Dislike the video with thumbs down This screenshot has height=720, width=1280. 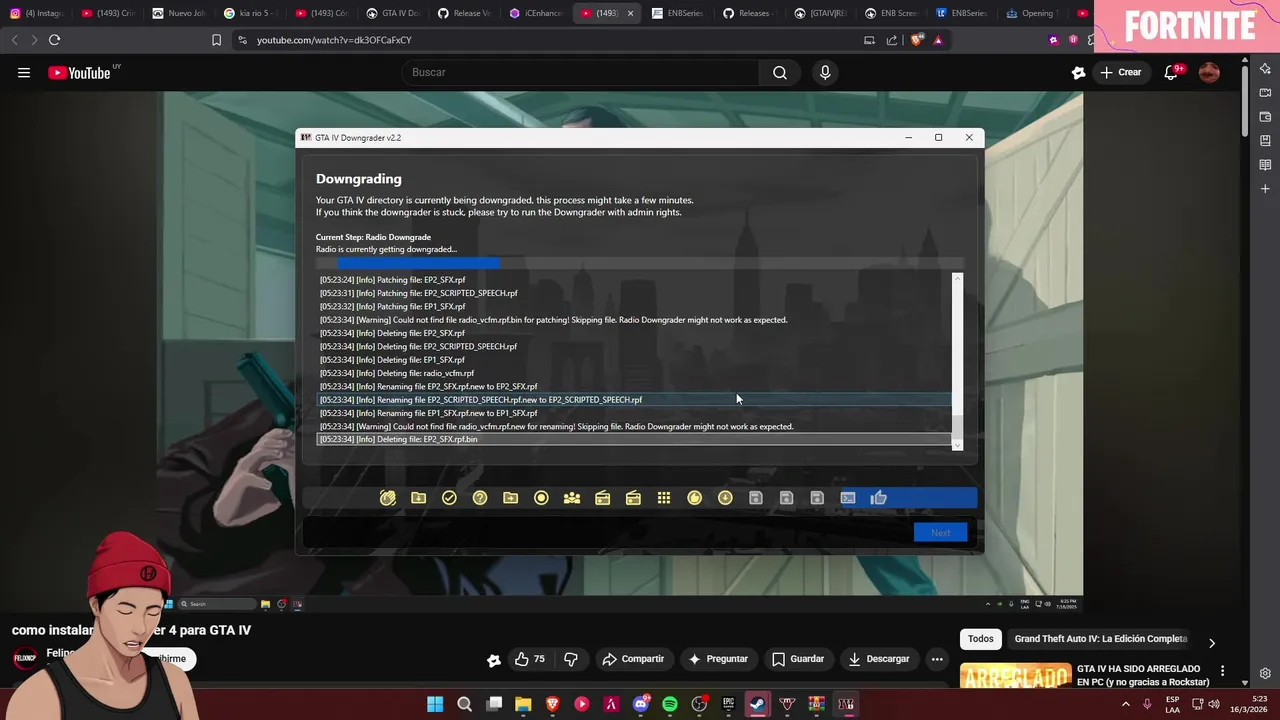tap(571, 659)
